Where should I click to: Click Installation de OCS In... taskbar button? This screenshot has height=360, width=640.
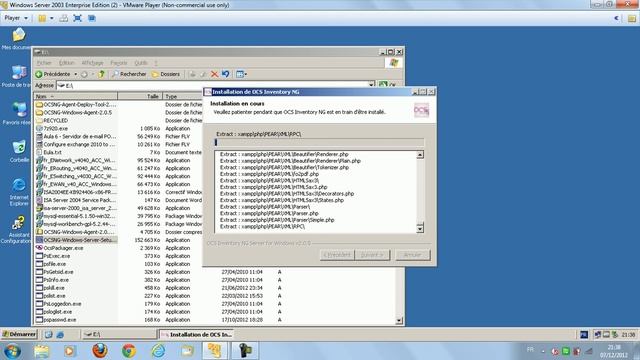(196, 334)
